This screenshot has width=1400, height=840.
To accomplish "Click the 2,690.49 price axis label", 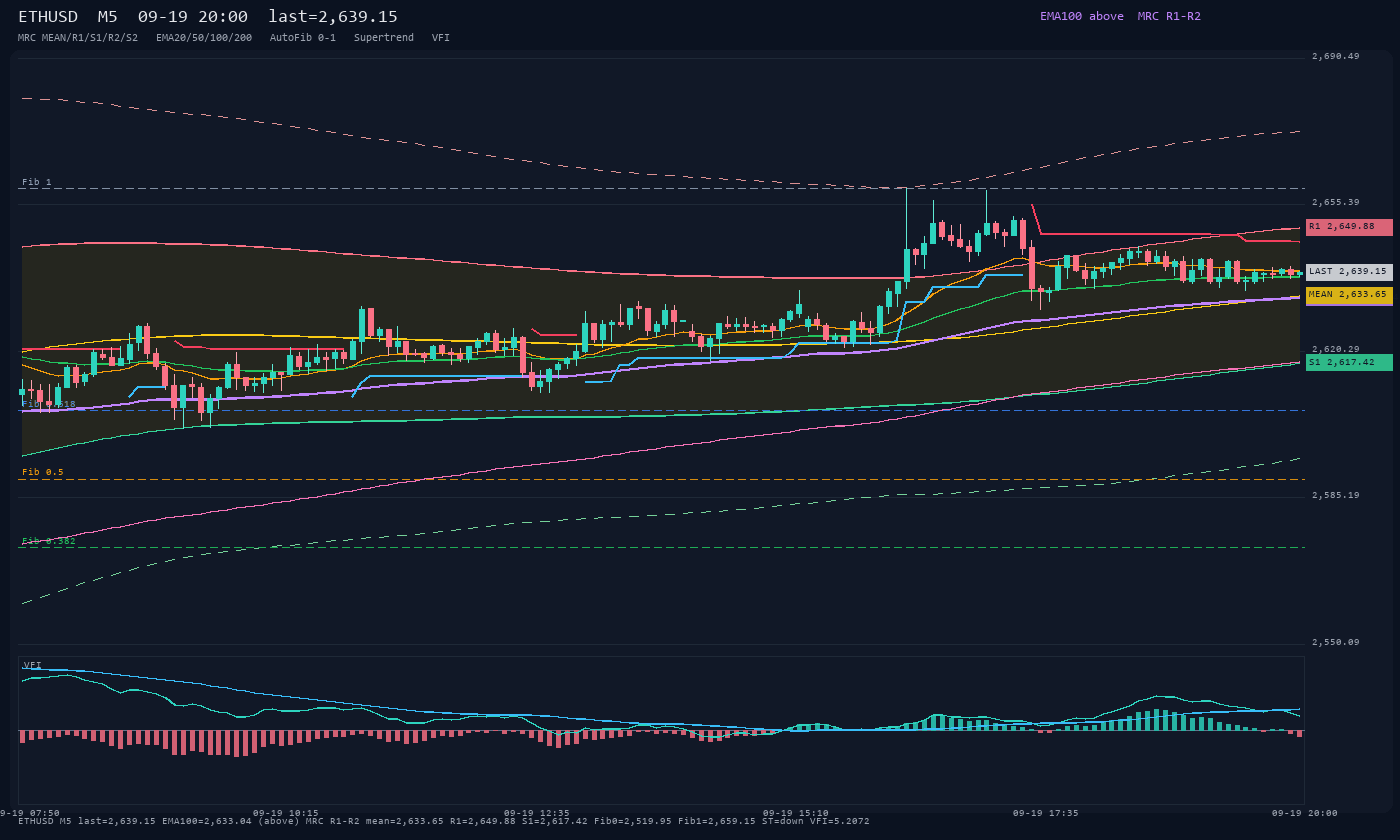I will point(1335,57).
